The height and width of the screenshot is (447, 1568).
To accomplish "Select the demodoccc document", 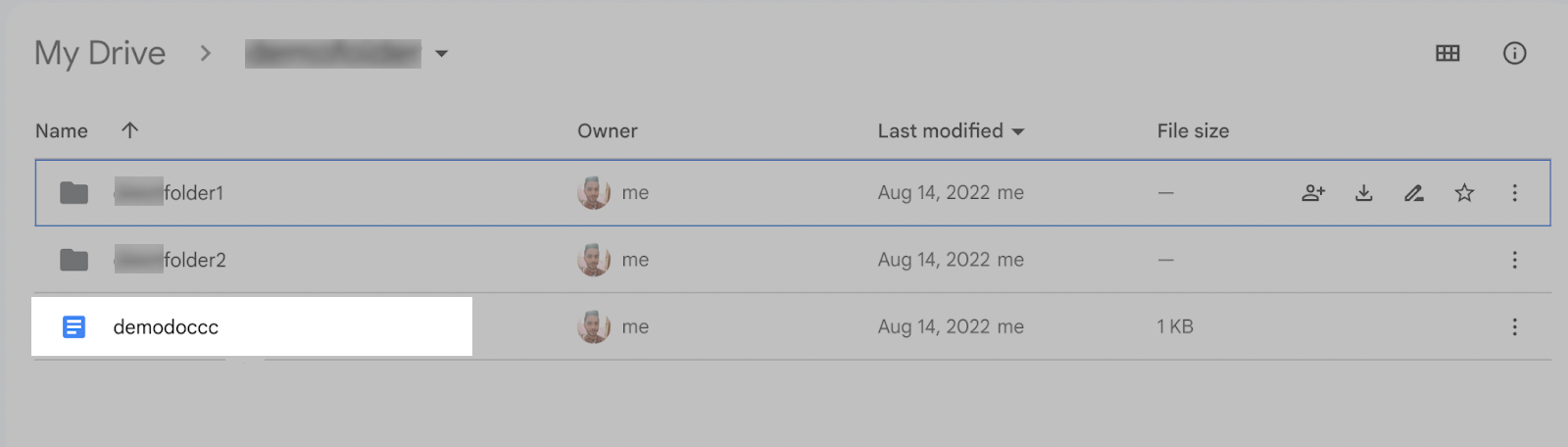I will coord(166,326).
